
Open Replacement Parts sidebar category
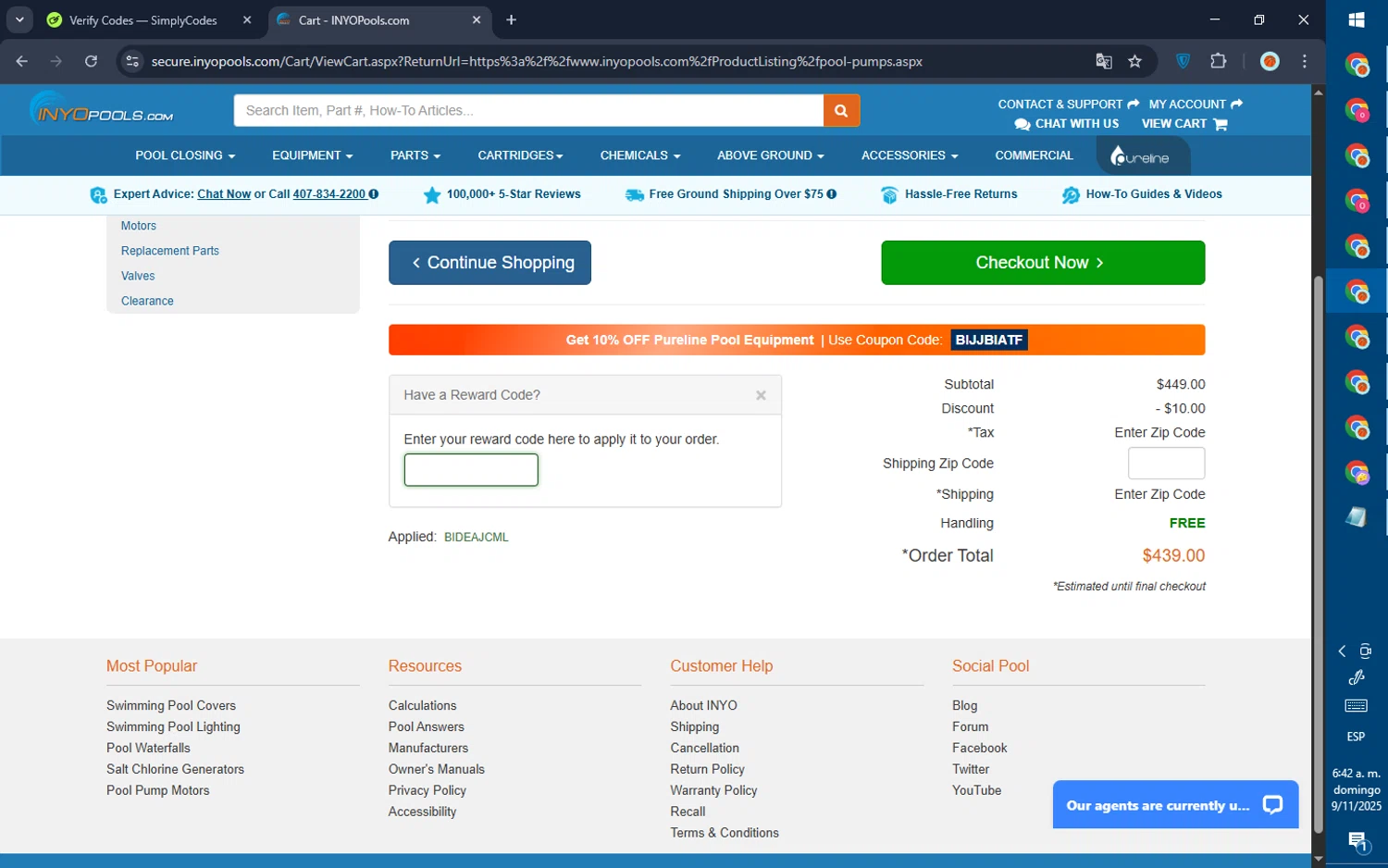tap(170, 251)
